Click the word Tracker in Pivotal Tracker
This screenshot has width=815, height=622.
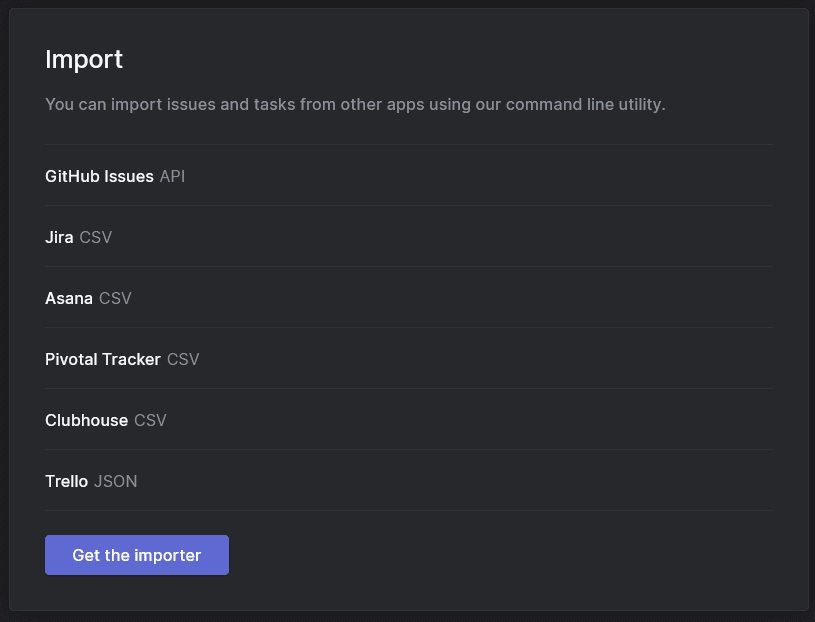click(132, 359)
